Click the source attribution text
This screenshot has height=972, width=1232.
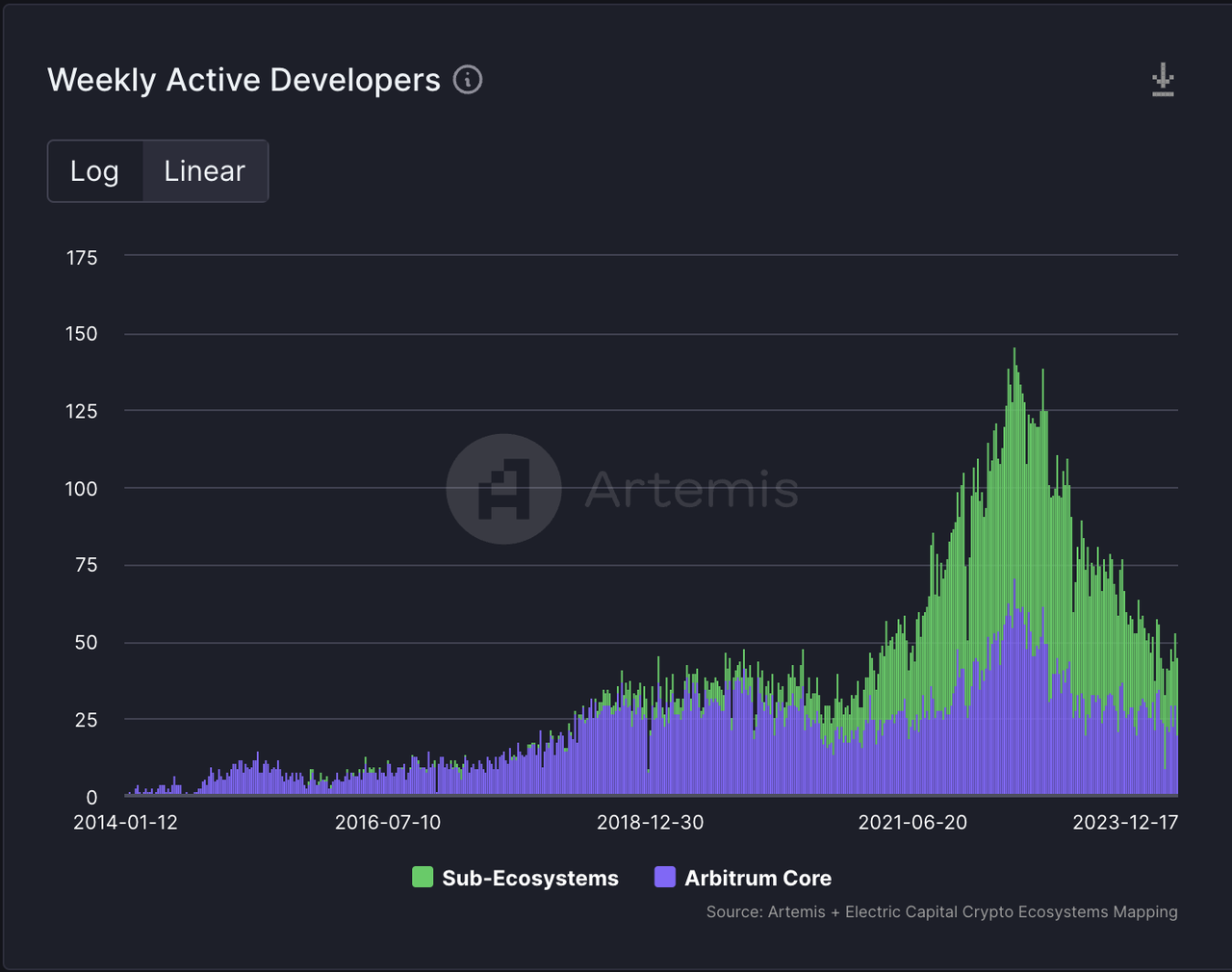coord(941,911)
